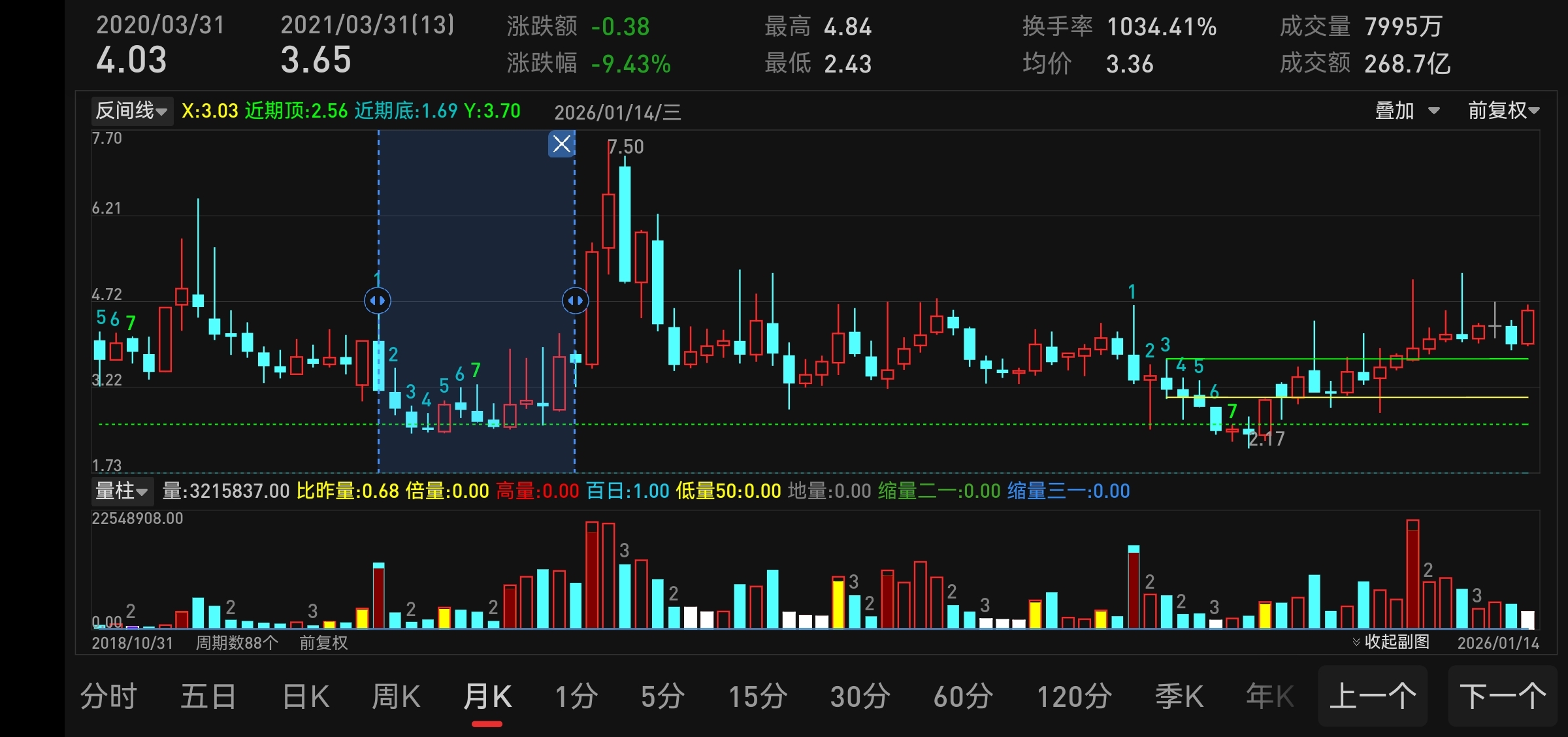Click the right range selection drag handle

(575, 301)
